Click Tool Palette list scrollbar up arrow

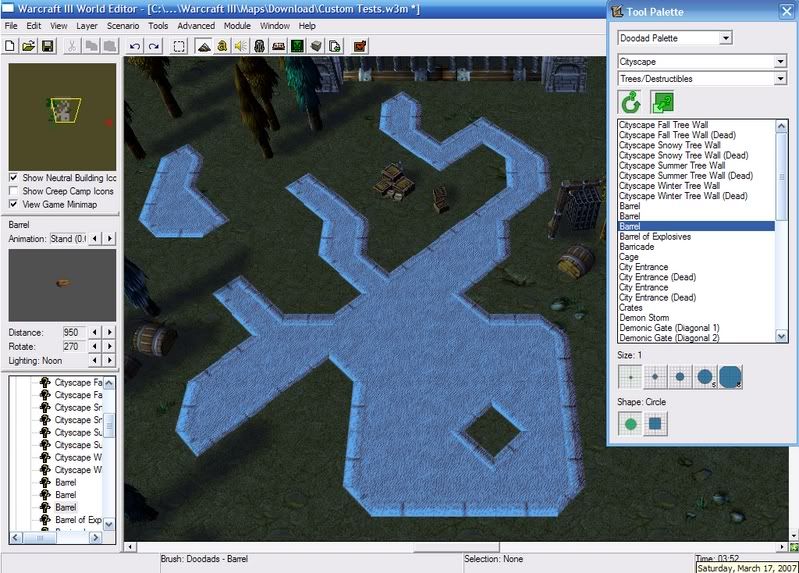(781, 126)
